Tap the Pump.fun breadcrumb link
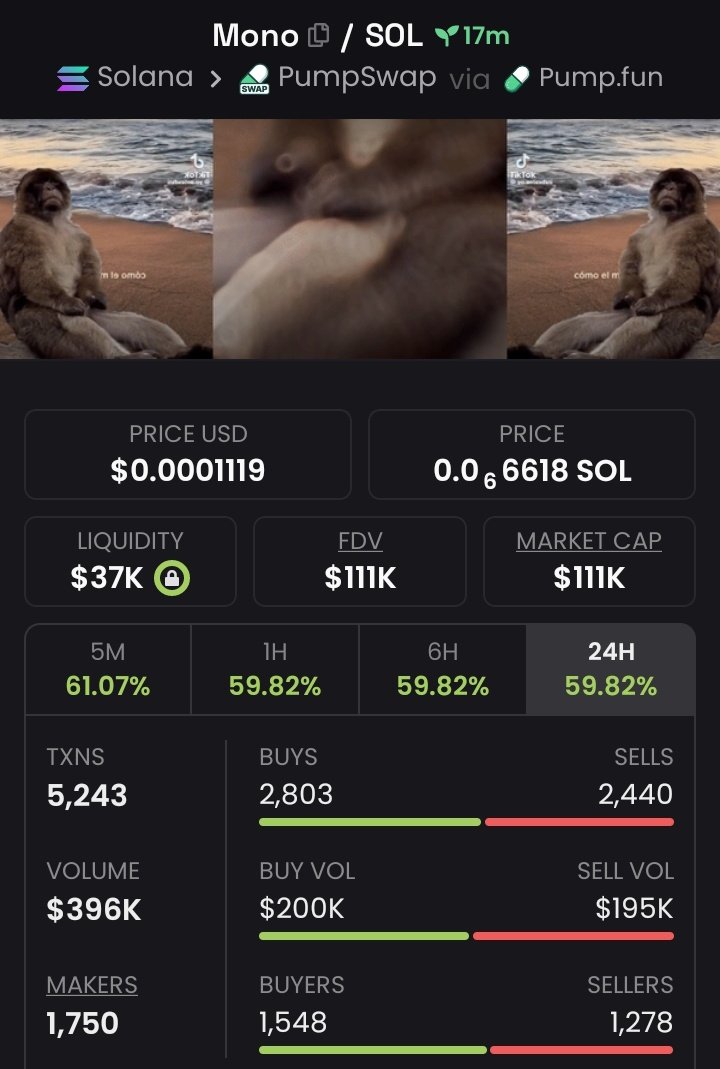 click(x=601, y=78)
